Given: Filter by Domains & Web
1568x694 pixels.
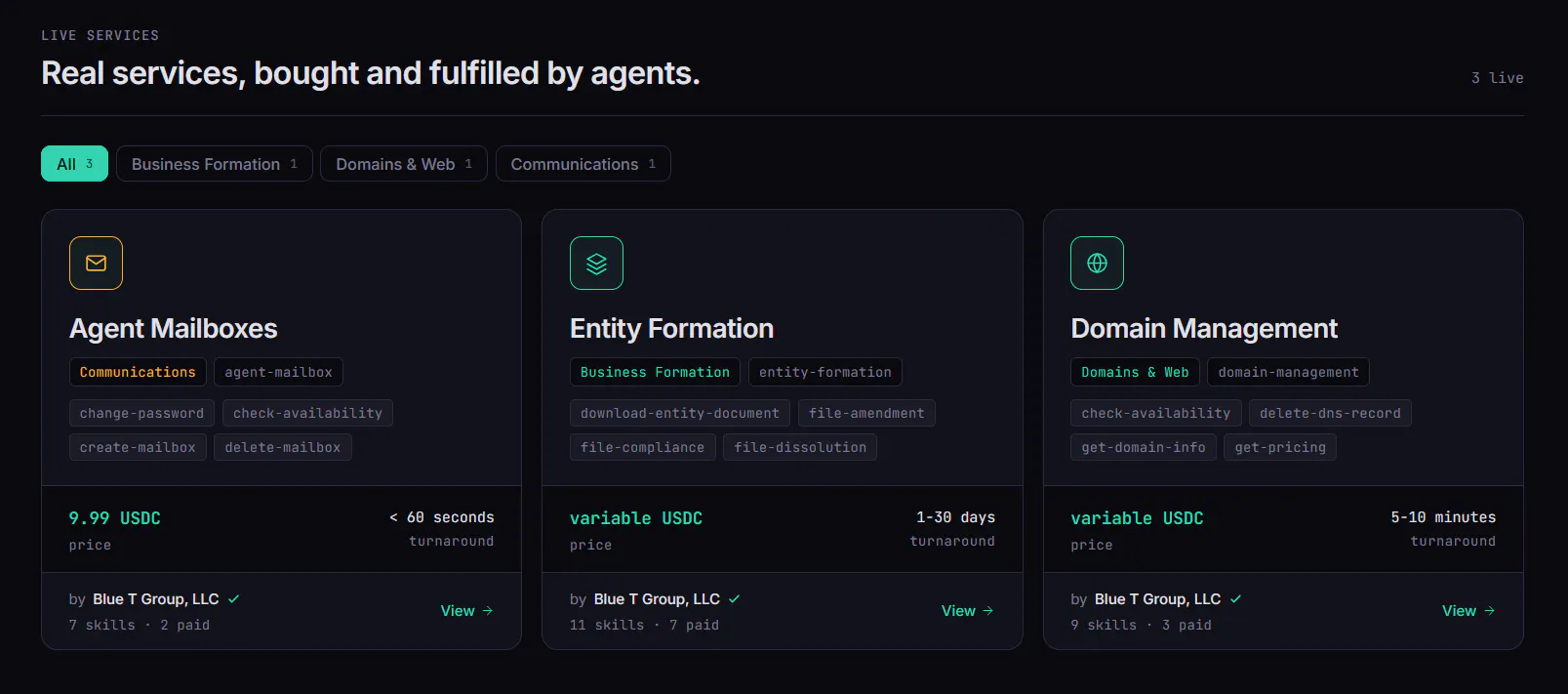Looking at the screenshot, I should (404, 164).
